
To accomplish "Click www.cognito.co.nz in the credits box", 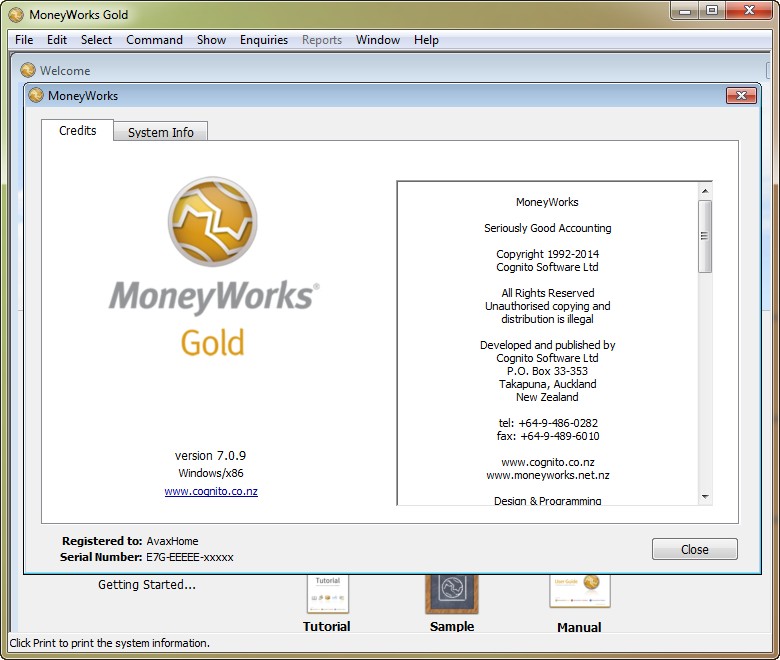I will point(548,462).
